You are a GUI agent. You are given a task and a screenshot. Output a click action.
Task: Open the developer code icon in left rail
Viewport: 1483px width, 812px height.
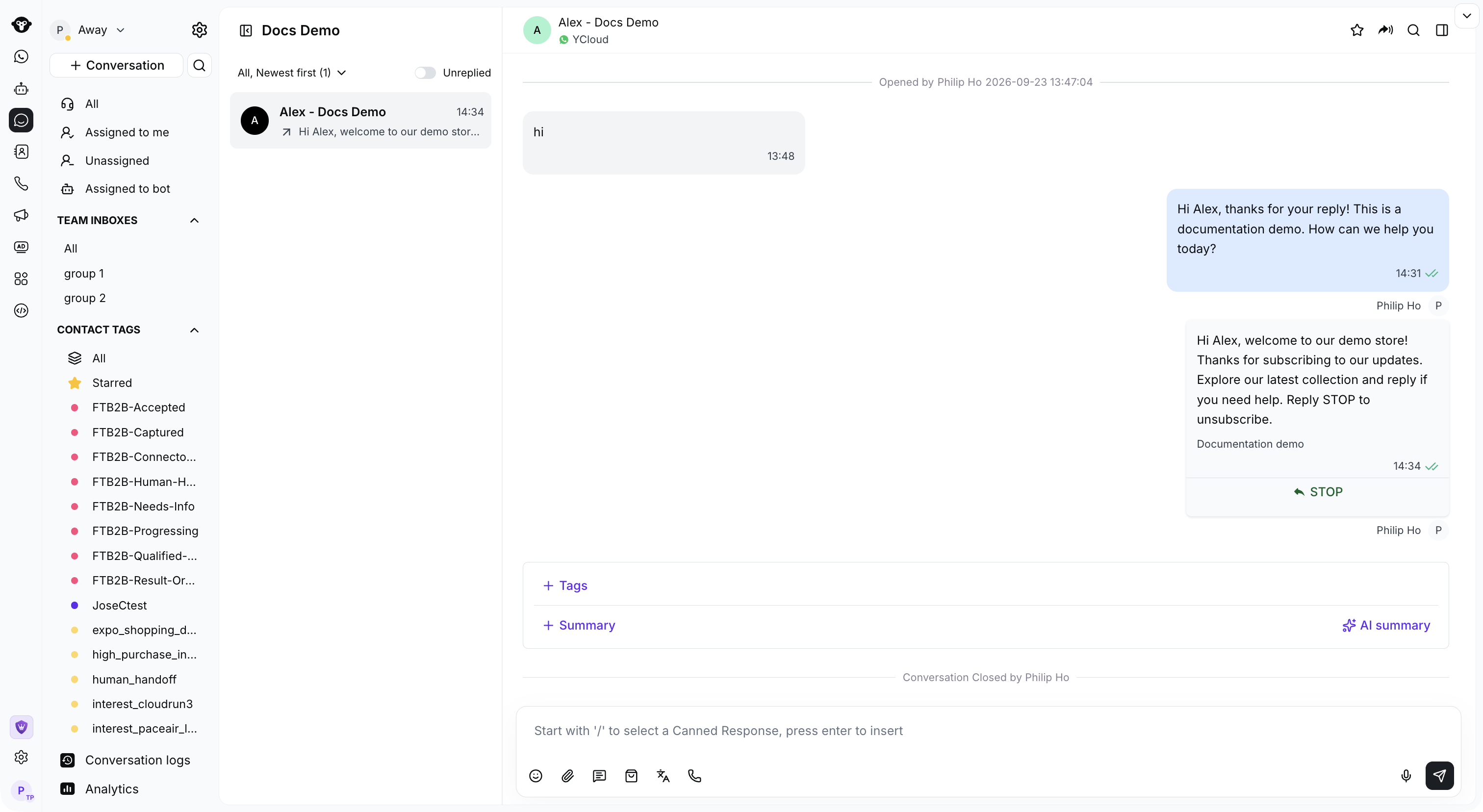point(21,310)
